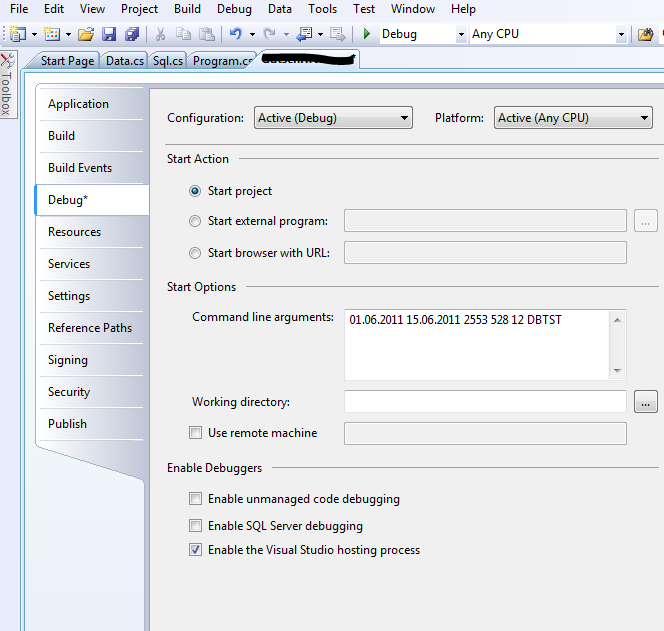Select Start browser with URL option
Viewport: 664px width, 631px height.
pos(195,253)
